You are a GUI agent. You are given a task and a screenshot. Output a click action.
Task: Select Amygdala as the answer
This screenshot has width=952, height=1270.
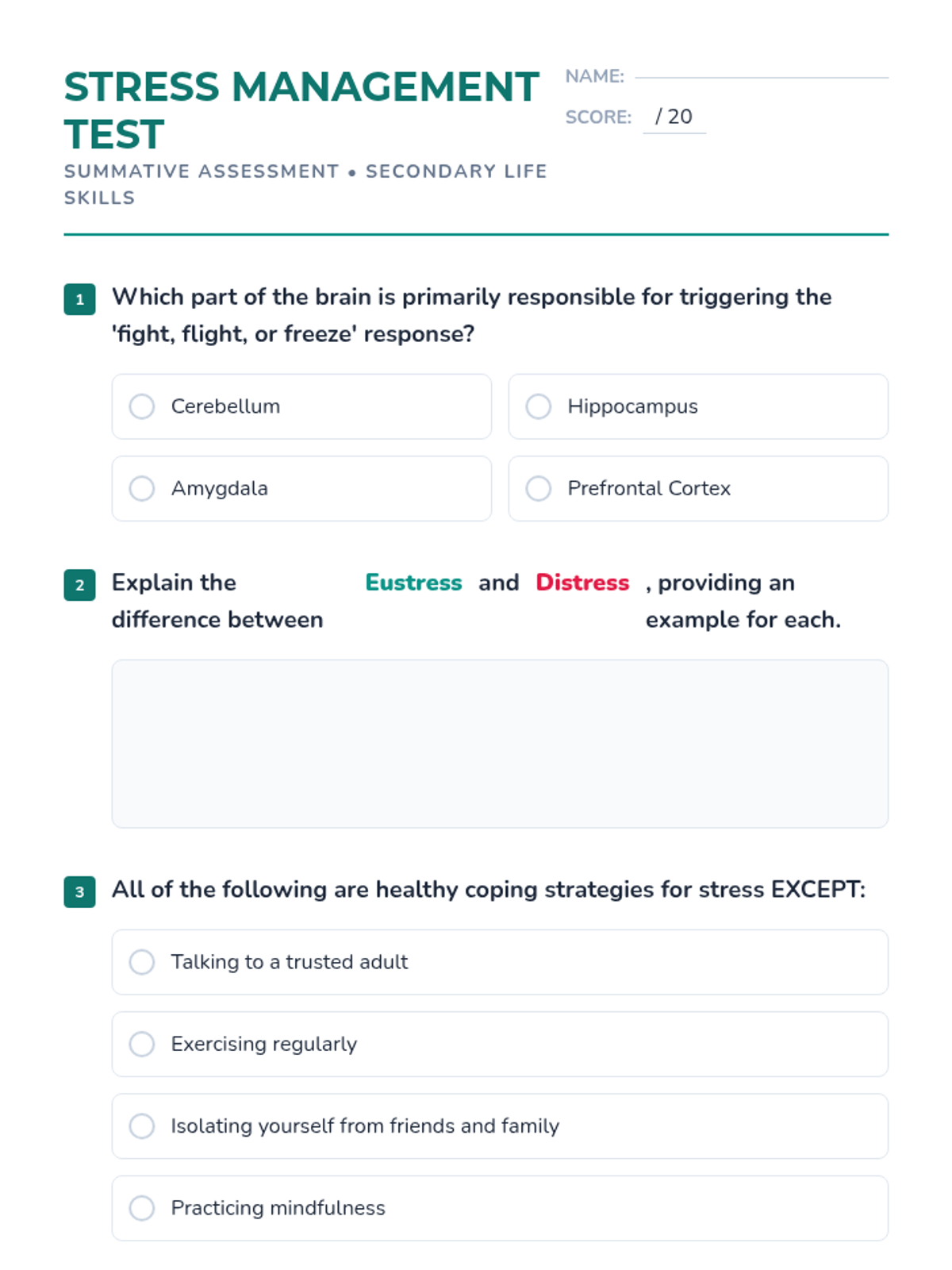click(x=142, y=488)
